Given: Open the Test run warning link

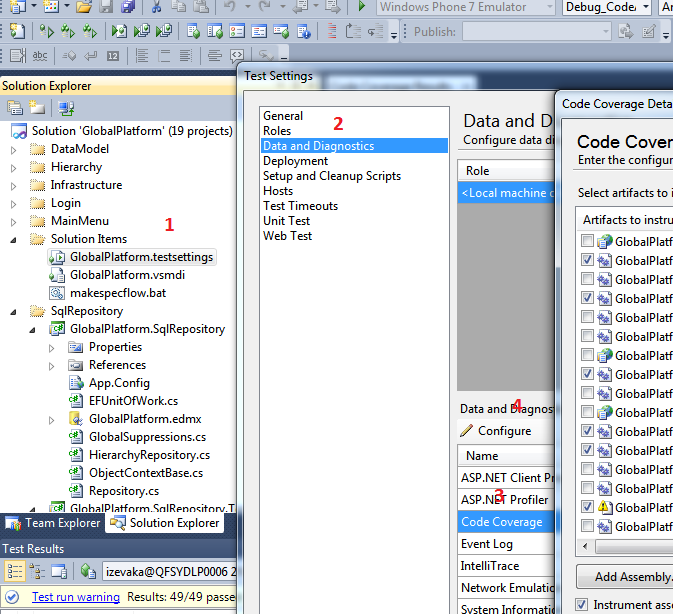Looking at the screenshot, I should pos(76,597).
